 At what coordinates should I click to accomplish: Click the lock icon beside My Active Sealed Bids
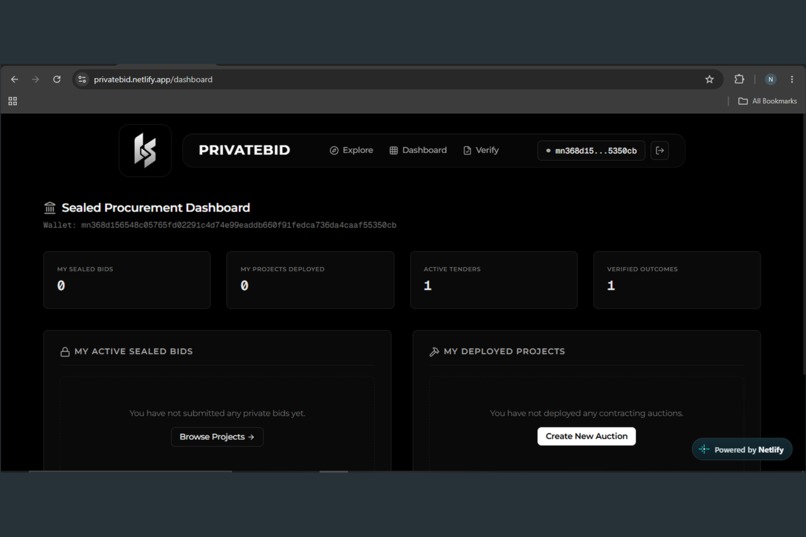point(65,351)
